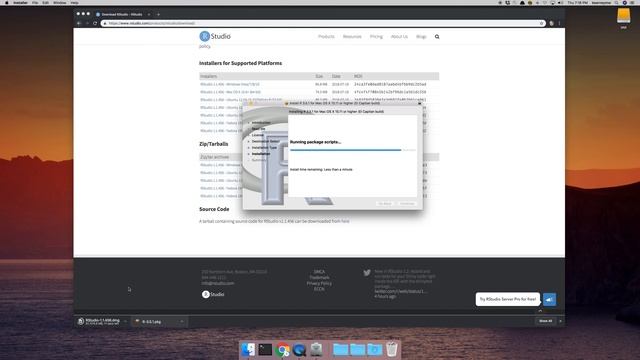Open the first folder in the Dock
640x360 pixels.
[x=340, y=350]
